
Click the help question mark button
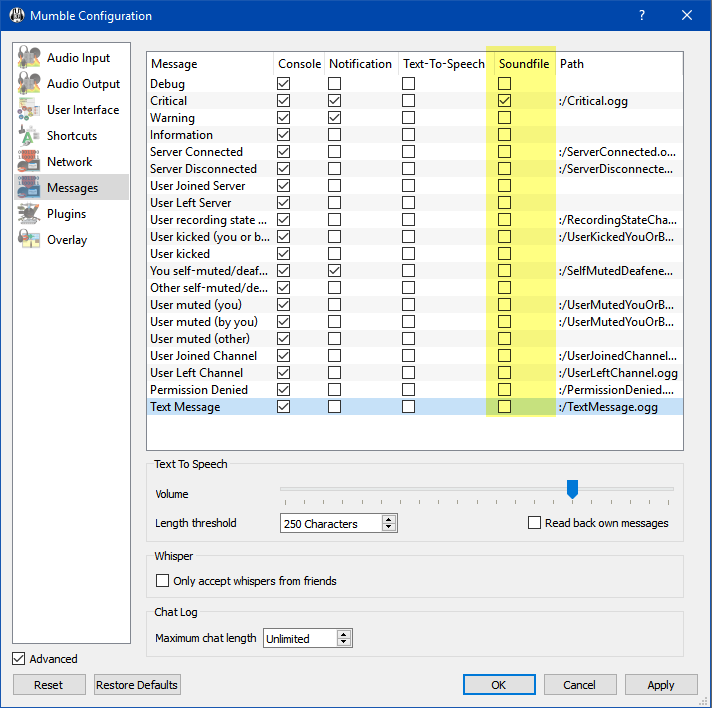(x=642, y=15)
